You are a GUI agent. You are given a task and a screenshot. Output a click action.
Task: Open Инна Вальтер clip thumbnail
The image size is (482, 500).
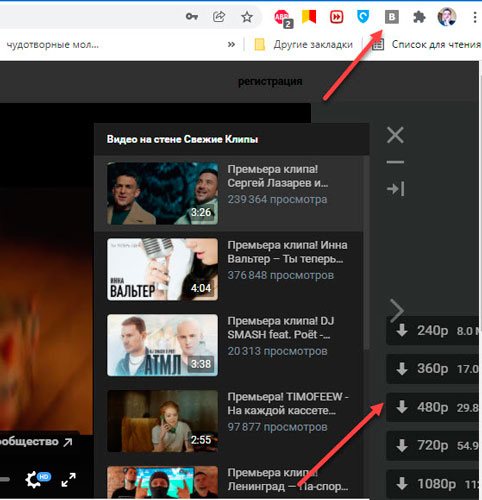pos(162,269)
